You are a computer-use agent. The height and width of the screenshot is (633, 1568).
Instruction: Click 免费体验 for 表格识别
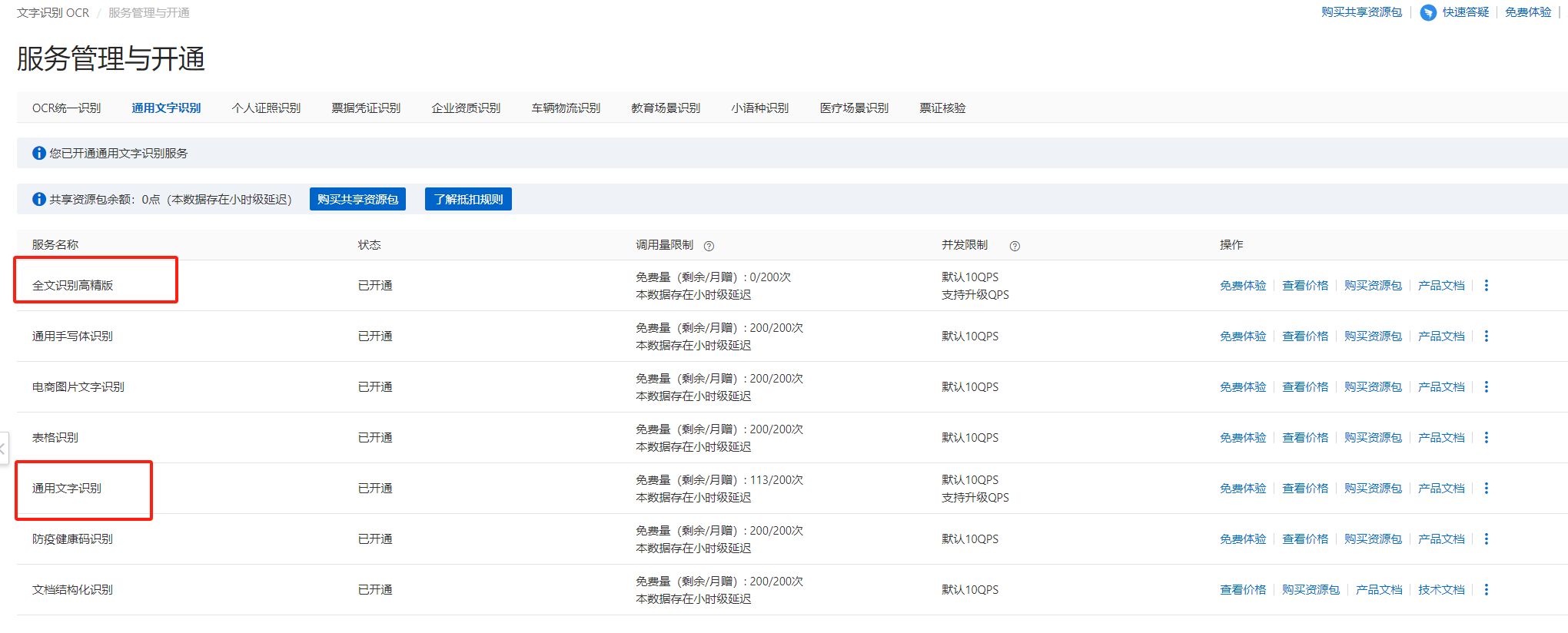[1243, 437]
